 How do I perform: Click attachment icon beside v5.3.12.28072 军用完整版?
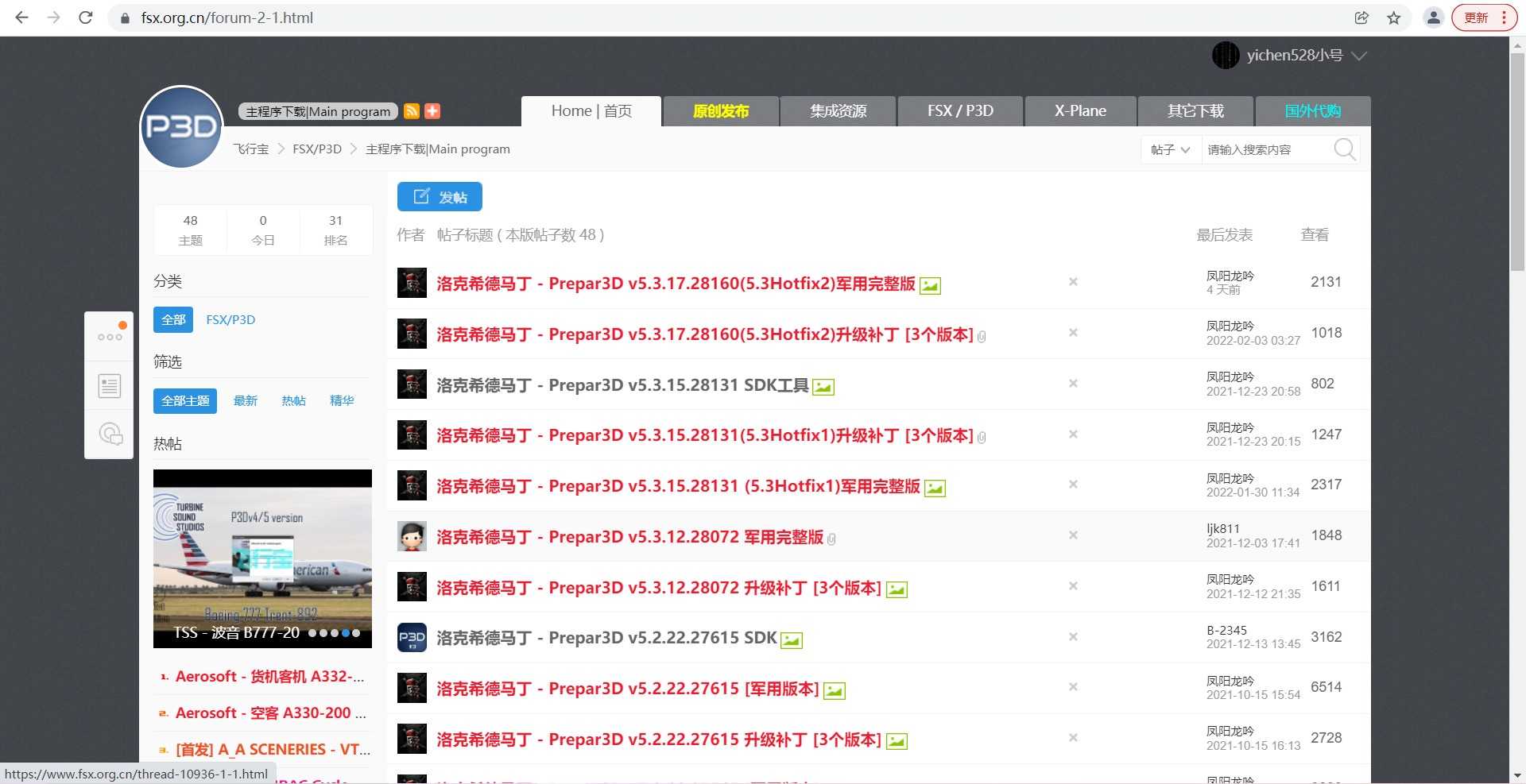[x=831, y=539]
